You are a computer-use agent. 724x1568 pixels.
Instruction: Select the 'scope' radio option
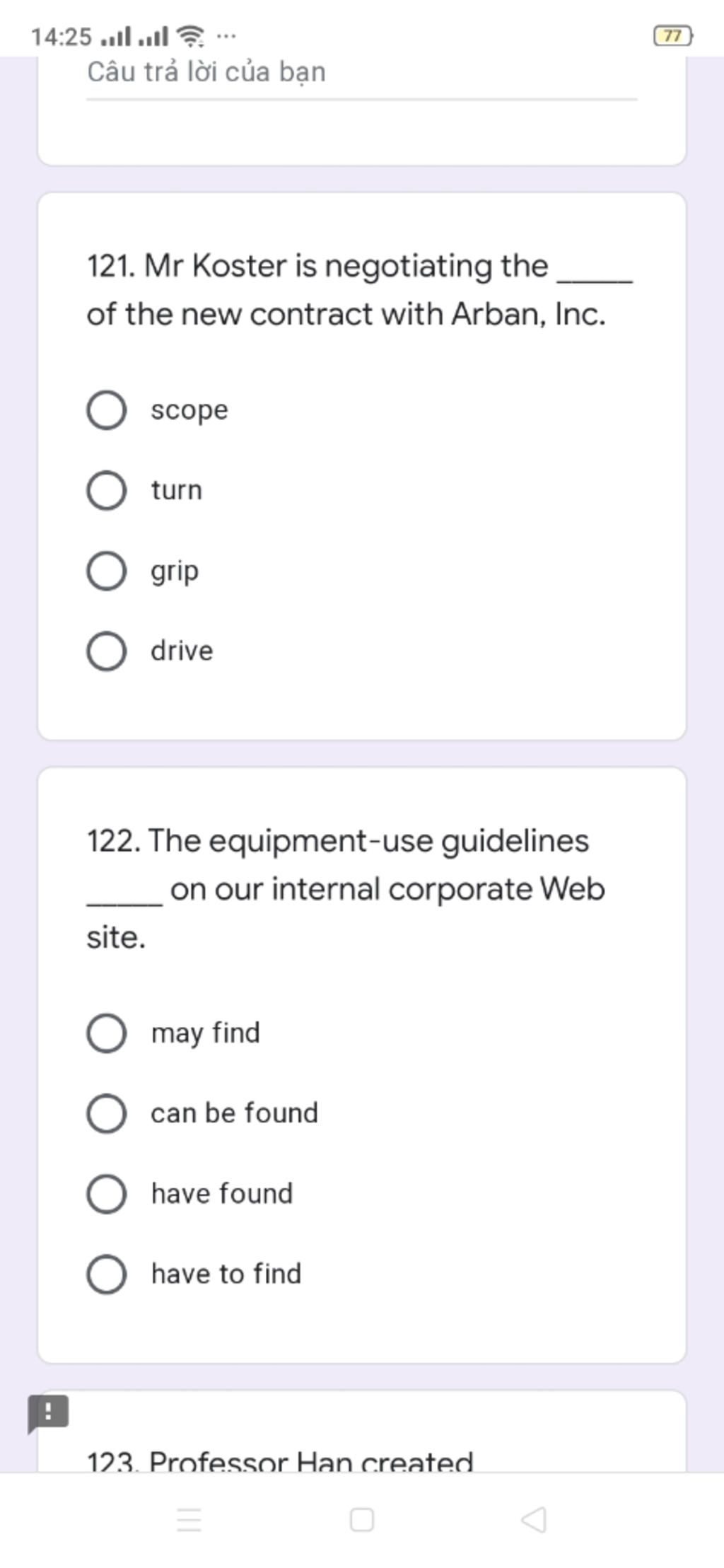107,410
